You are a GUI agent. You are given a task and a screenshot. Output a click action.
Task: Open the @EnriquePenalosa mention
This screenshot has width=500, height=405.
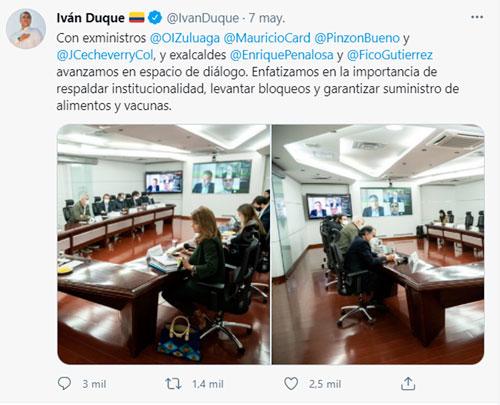click(x=281, y=55)
